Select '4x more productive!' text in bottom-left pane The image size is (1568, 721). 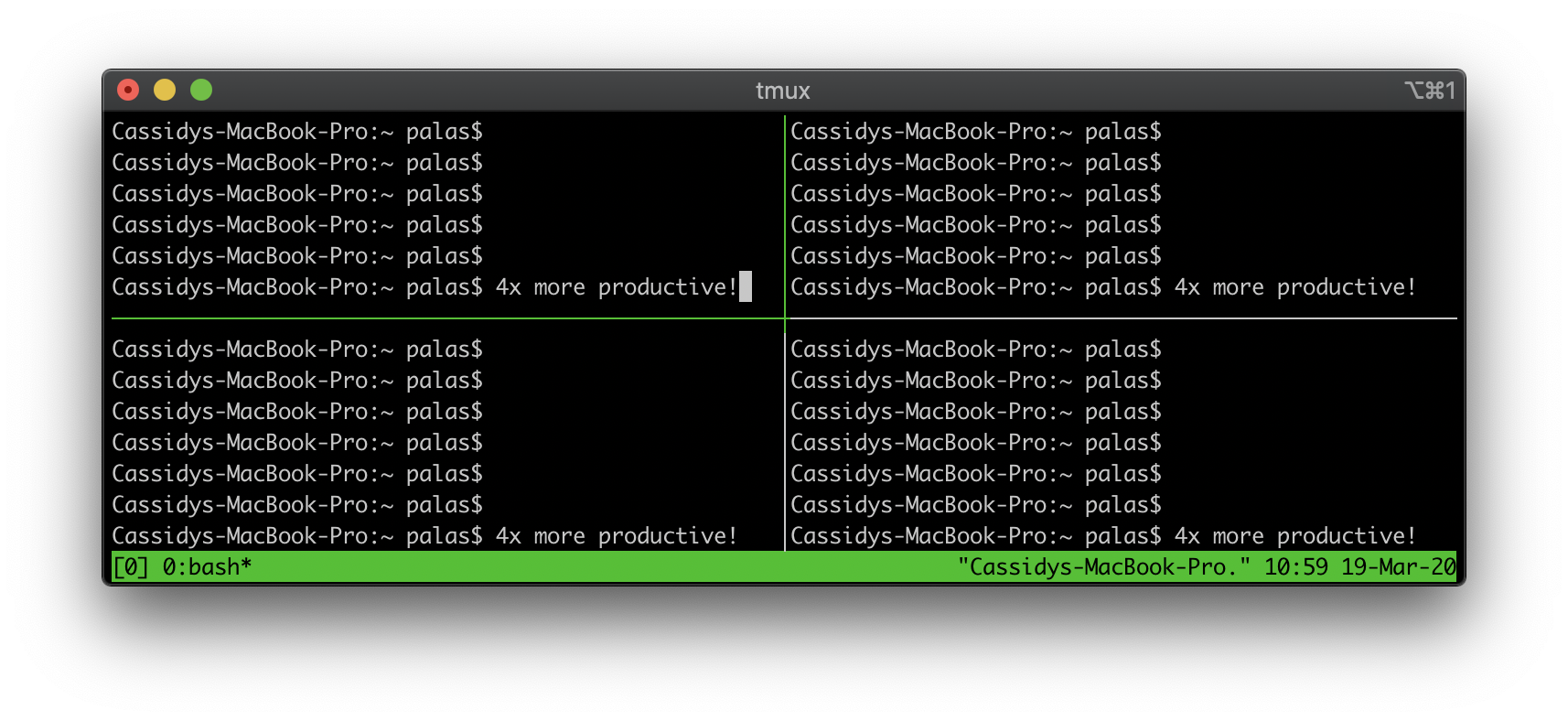(x=616, y=536)
